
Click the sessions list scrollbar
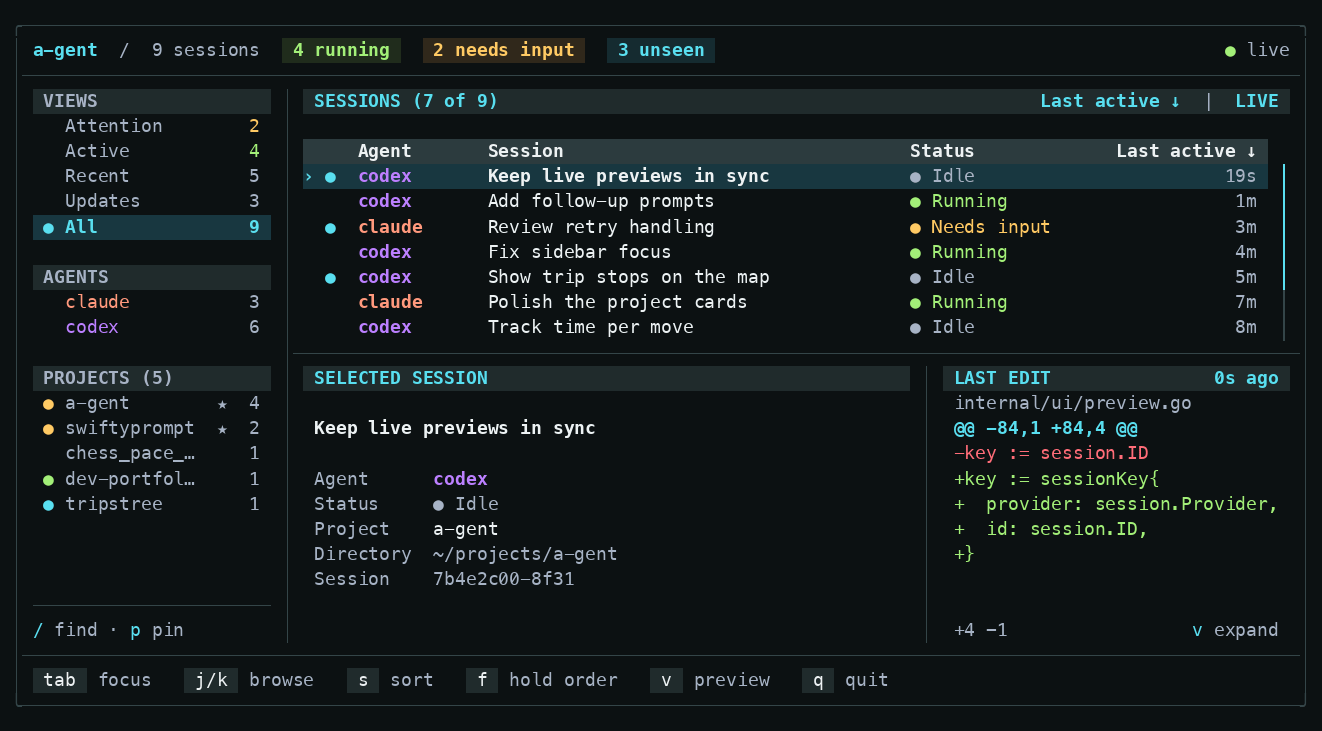[x=1284, y=252]
